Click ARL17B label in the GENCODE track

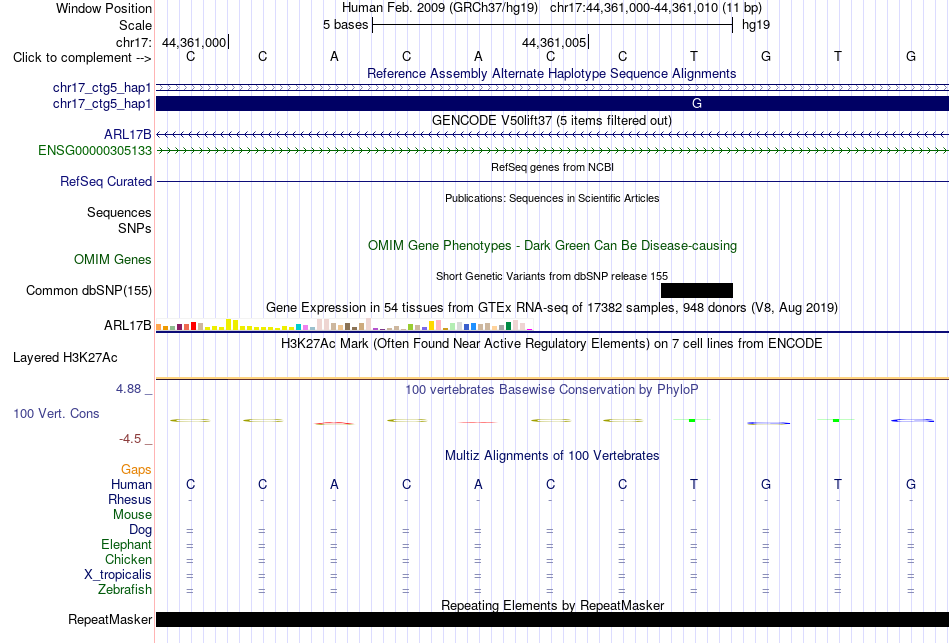coord(127,135)
